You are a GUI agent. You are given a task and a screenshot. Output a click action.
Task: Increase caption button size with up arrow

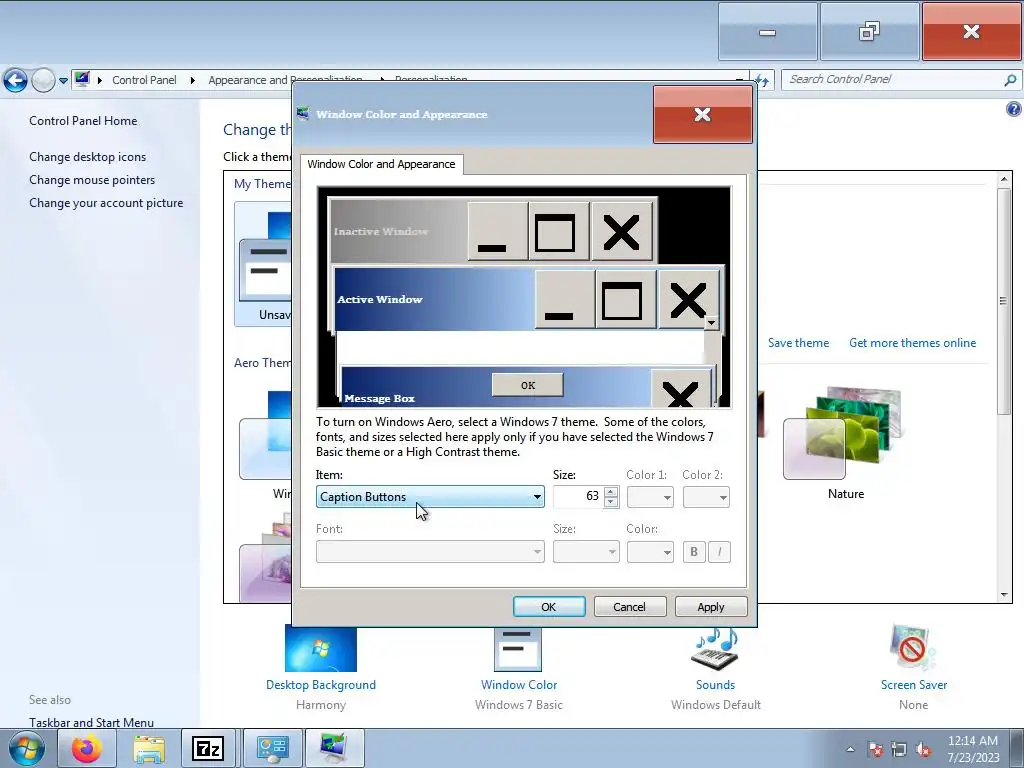611,492
